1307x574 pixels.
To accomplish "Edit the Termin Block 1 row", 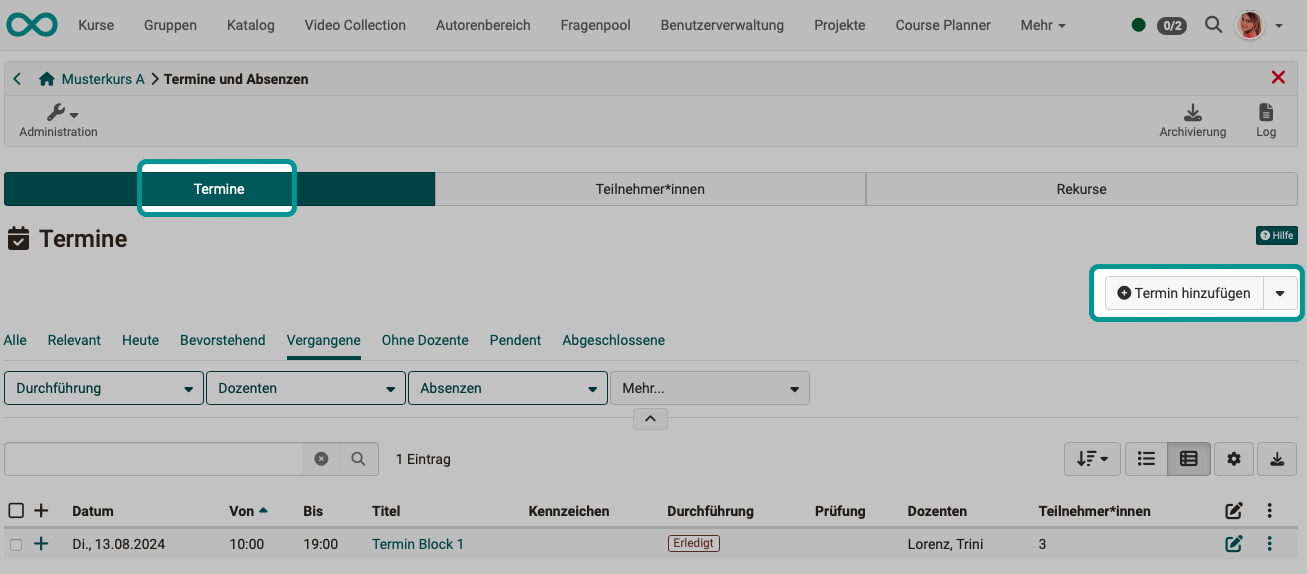I will (x=1234, y=544).
